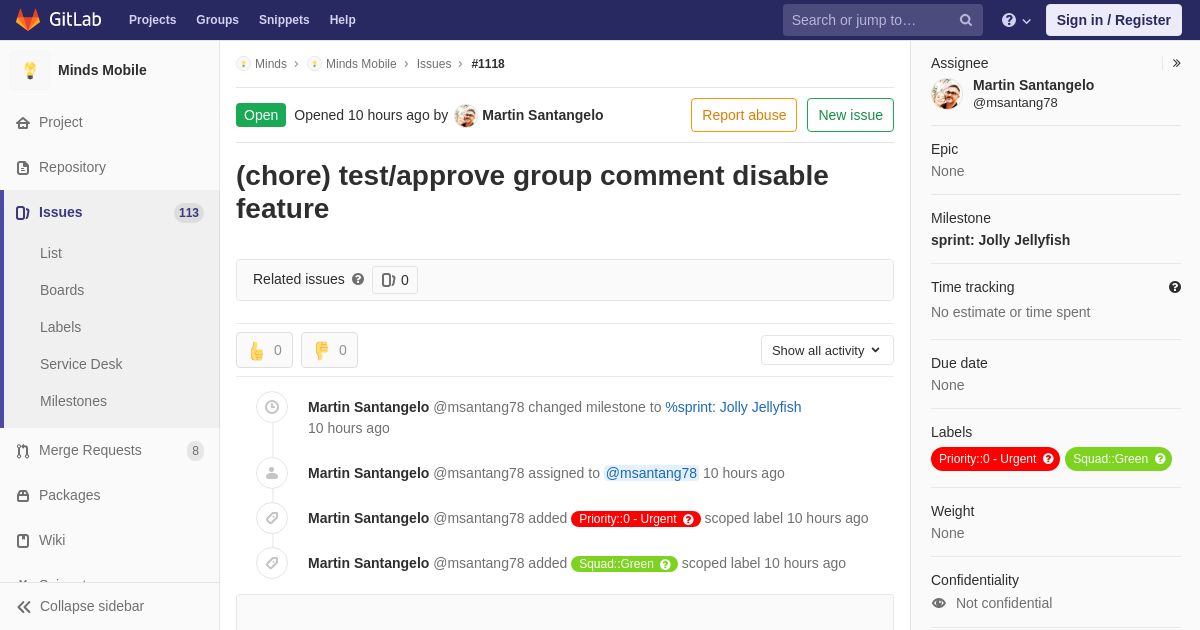Open the Show all activity dropdown
The height and width of the screenshot is (630, 1200).
pyautogui.click(x=826, y=350)
